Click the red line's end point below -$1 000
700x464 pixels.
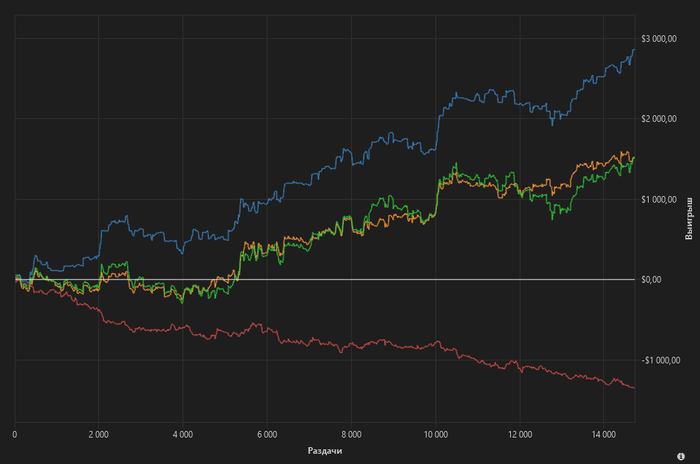tap(634, 388)
